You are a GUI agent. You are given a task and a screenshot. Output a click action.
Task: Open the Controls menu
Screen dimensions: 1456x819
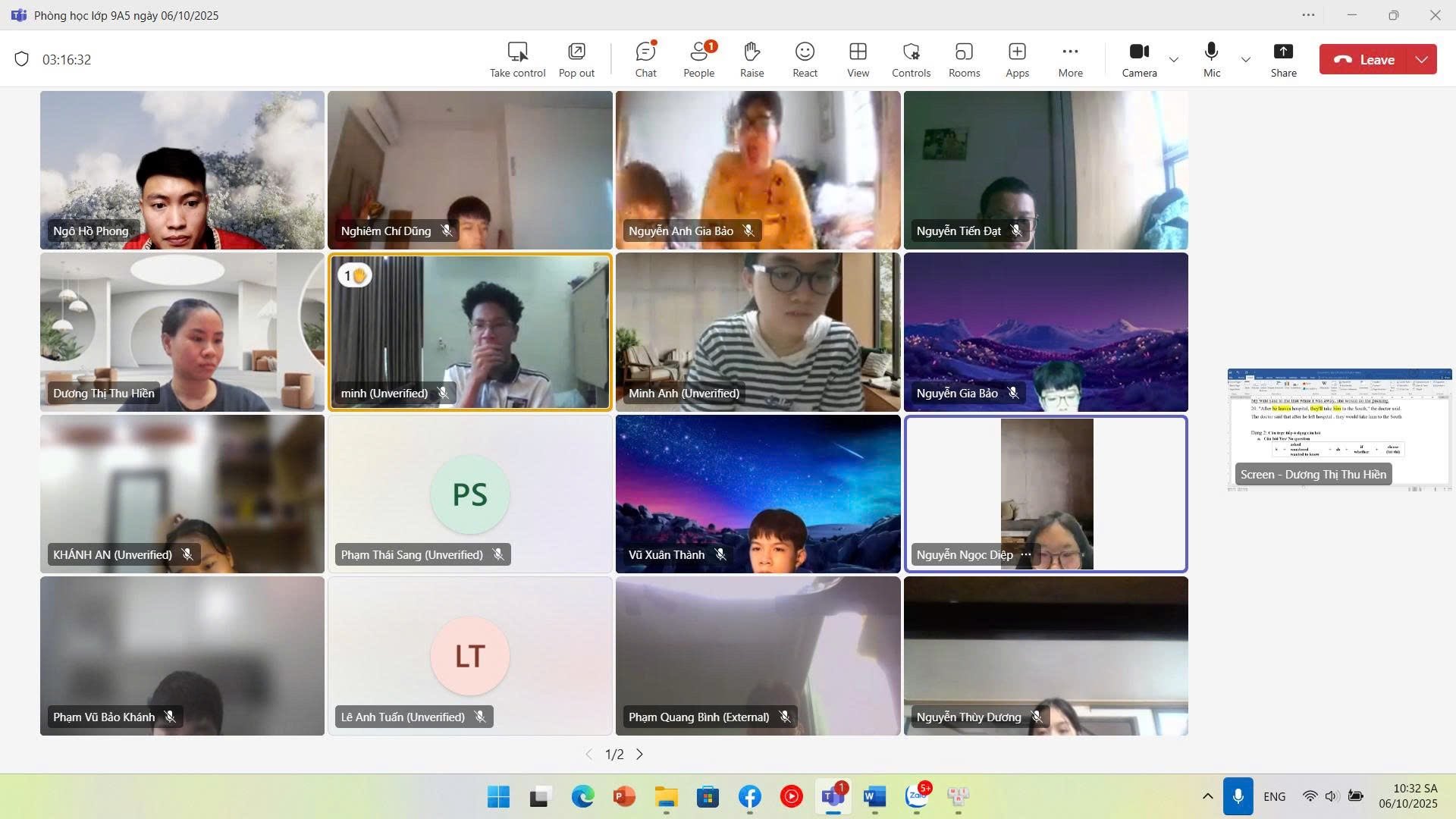pos(911,59)
